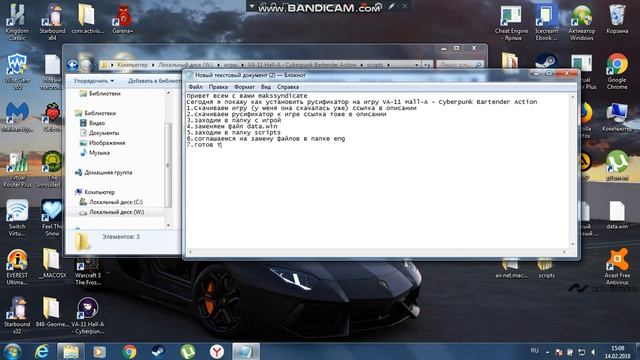640x360 pixels.
Task: Select the Корзина desktop icon
Action: (x=617, y=20)
